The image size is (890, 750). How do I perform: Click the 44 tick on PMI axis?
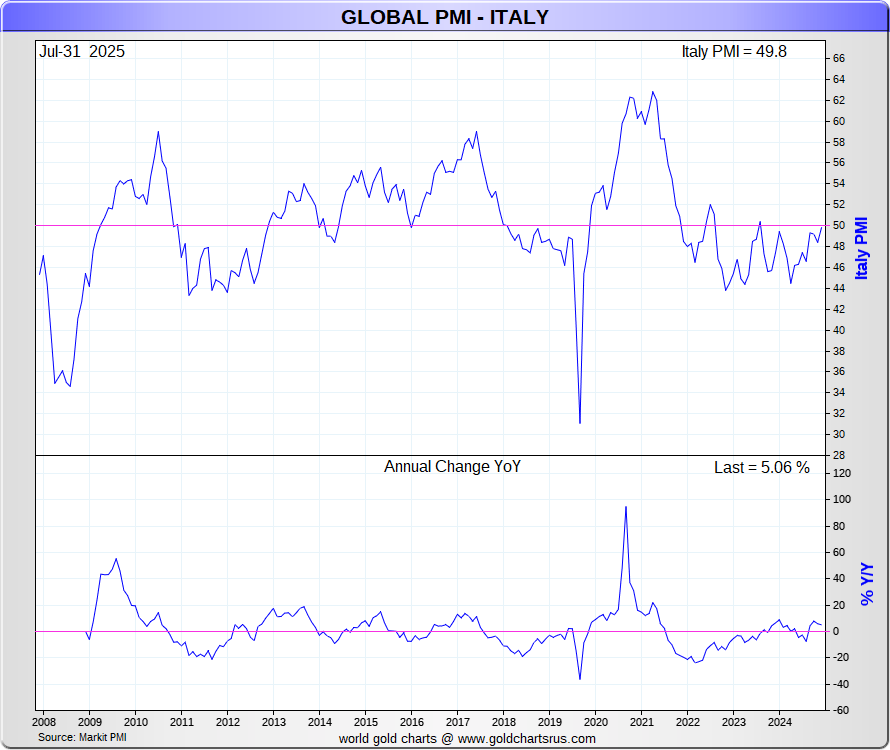tap(839, 288)
